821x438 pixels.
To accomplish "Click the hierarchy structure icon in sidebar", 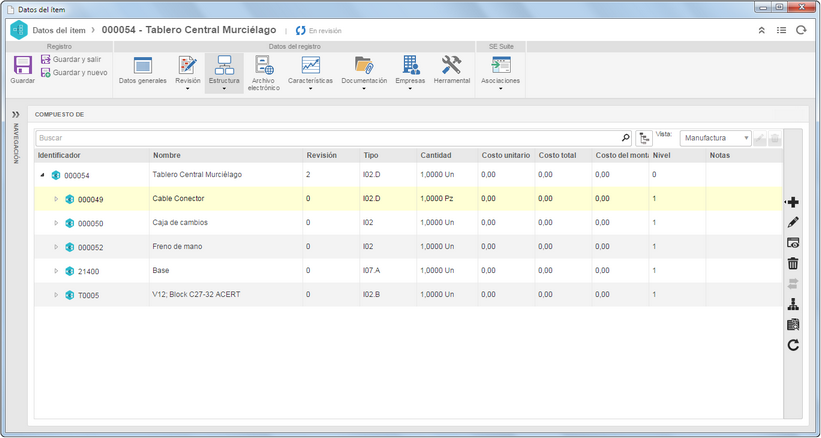I will pos(793,304).
